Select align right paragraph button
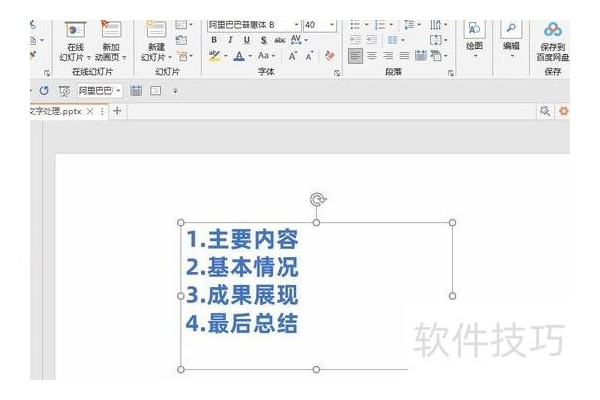Screen dimensions: 600x400 pyautogui.click(x=388, y=56)
